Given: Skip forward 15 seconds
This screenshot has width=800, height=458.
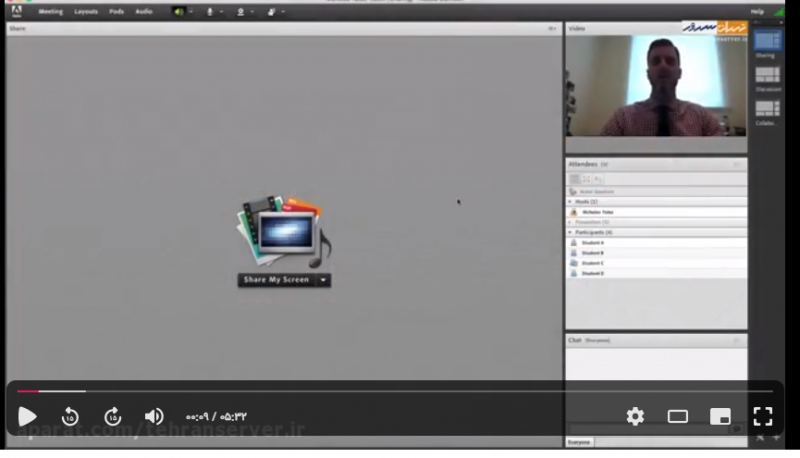Looking at the screenshot, I should pos(113,417).
